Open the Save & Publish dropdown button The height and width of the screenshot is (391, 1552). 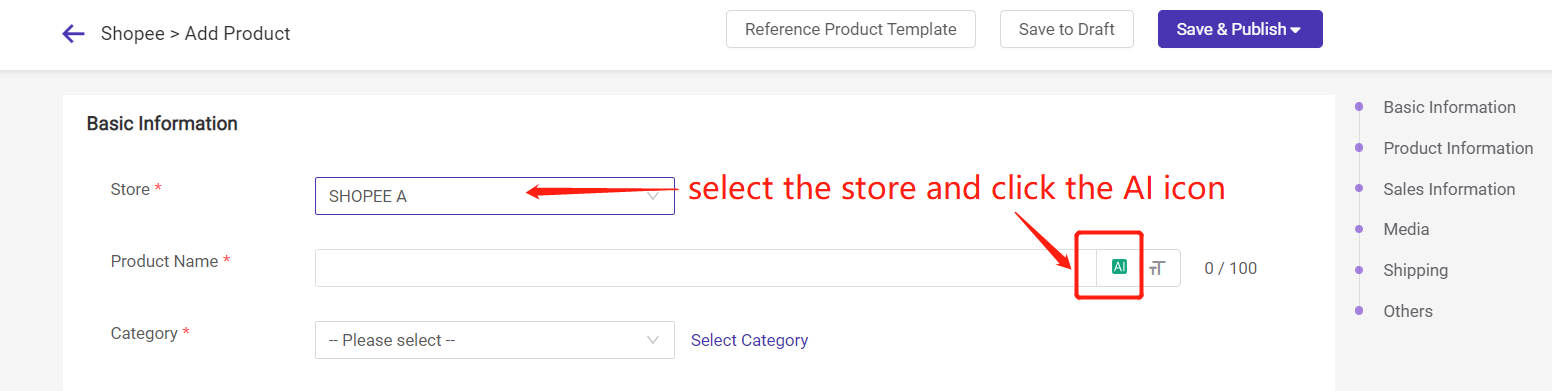[1240, 29]
